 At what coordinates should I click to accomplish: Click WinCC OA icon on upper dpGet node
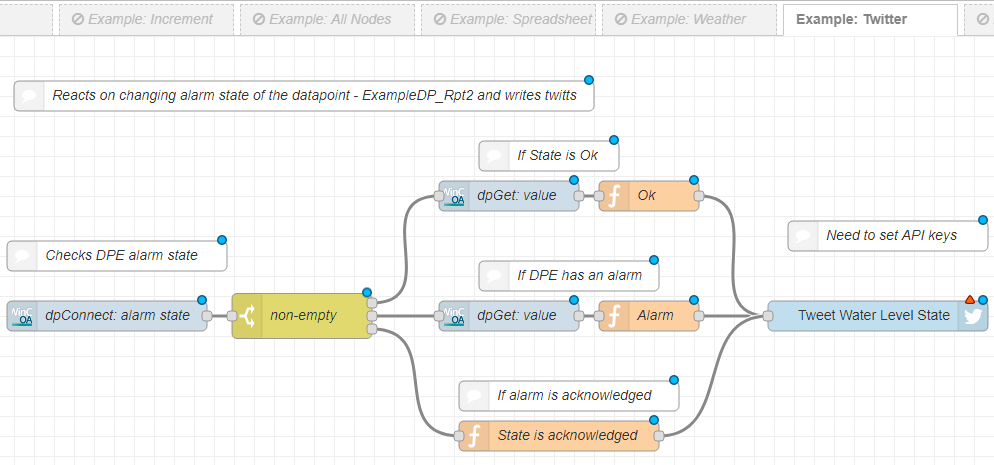(x=454, y=196)
